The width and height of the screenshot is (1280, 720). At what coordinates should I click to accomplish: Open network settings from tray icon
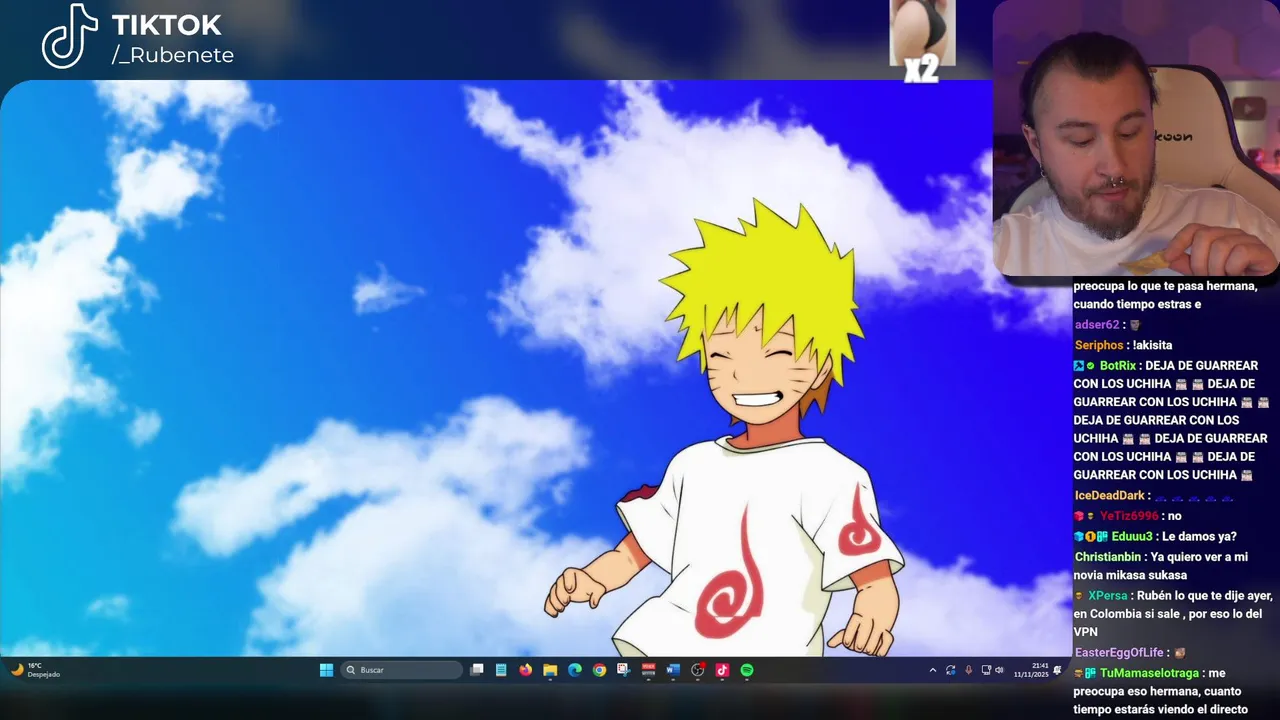point(986,670)
